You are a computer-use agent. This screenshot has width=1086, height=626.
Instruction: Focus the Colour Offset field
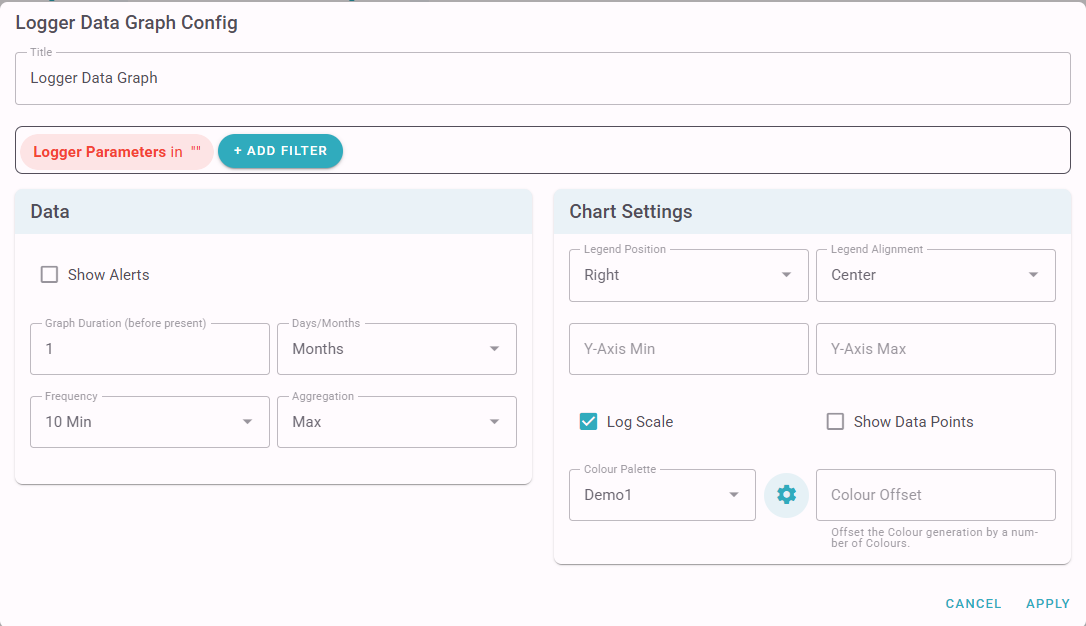click(935, 495)
